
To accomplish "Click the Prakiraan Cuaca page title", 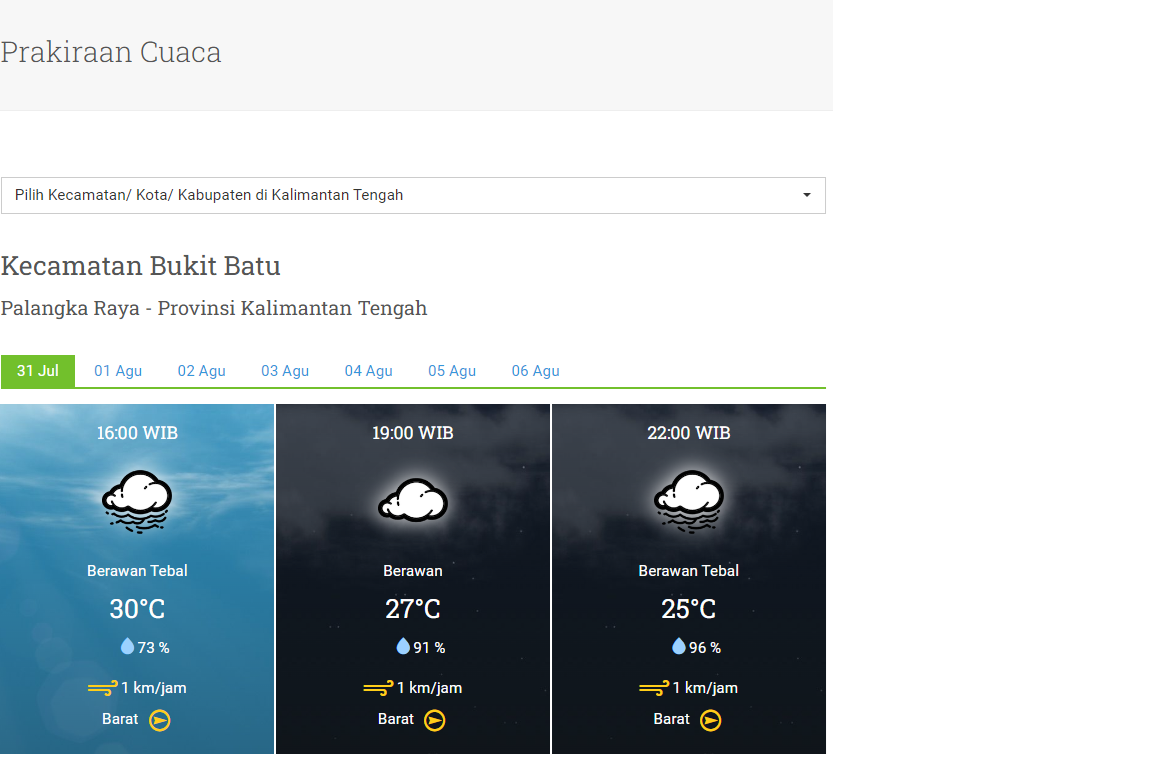I will coord(111,52).
